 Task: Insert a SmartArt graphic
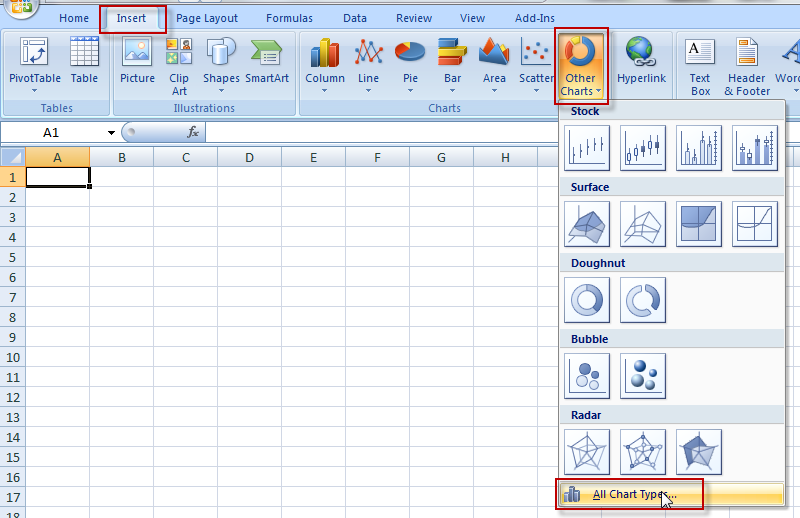[x=267, y=61]
